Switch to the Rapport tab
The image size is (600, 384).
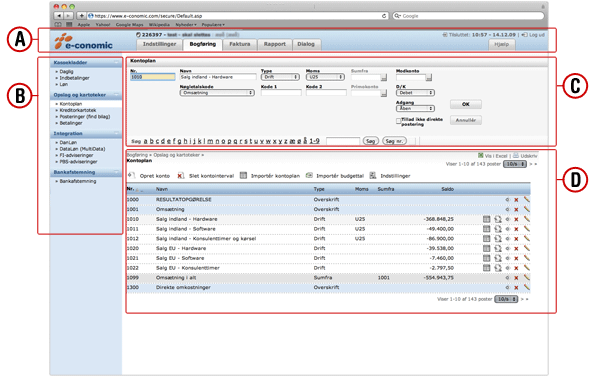click(274, 44)
